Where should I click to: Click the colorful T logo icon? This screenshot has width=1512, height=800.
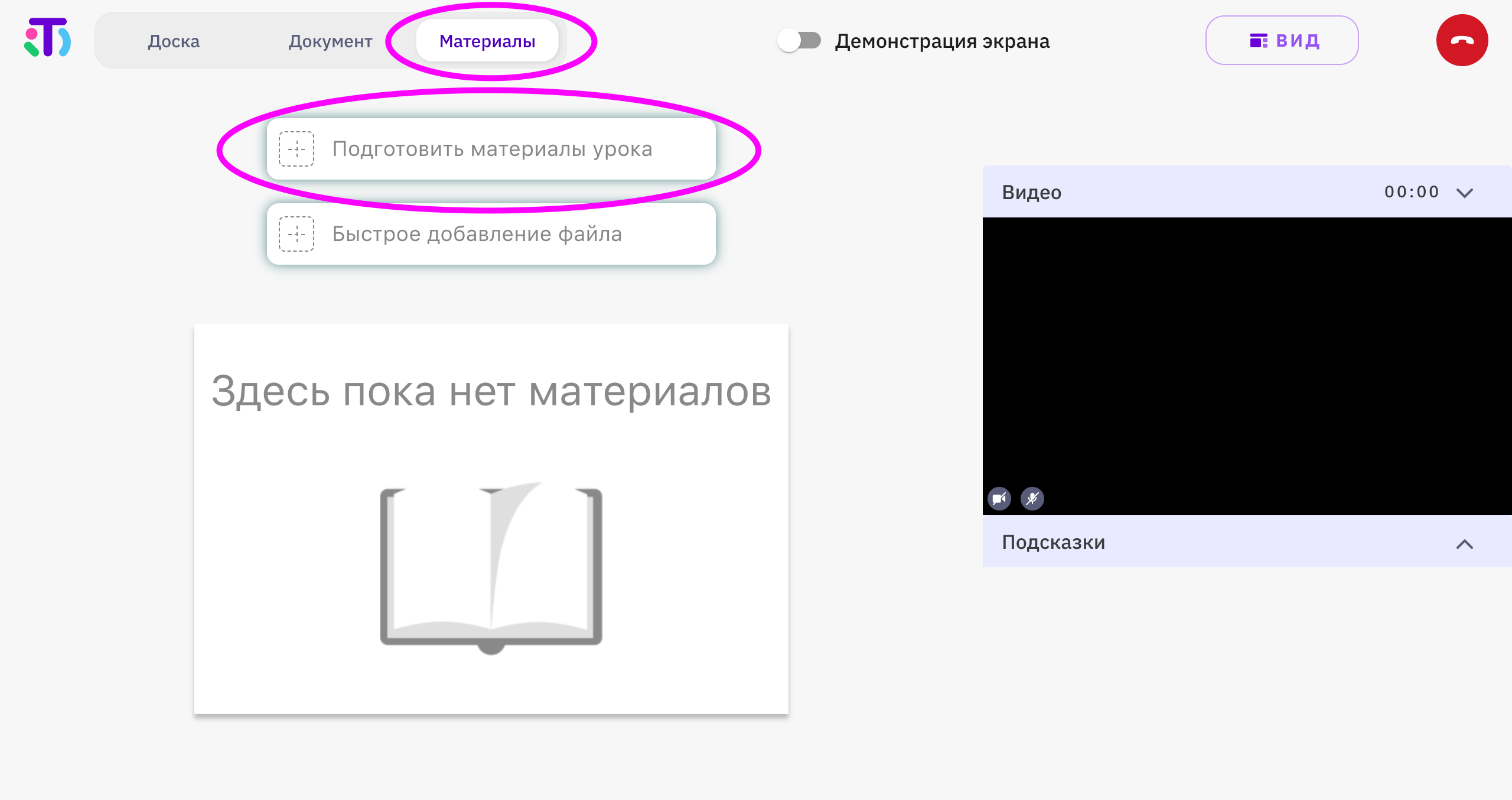click(47, 38)
